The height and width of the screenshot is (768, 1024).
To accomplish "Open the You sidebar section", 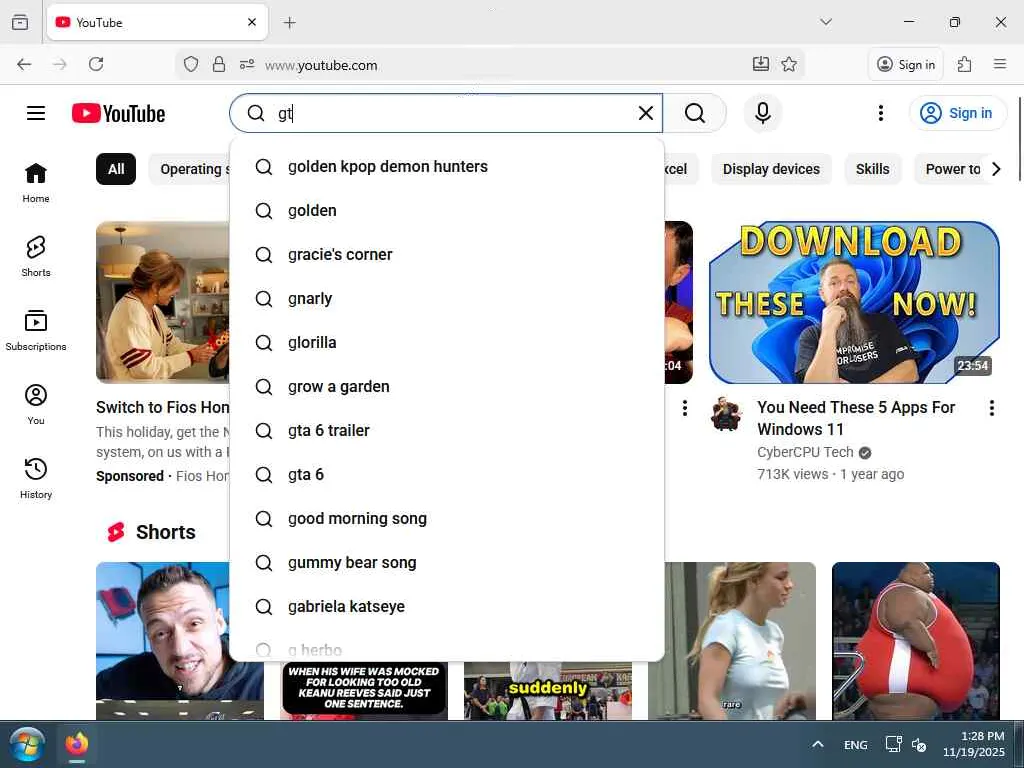I will 36,404.
